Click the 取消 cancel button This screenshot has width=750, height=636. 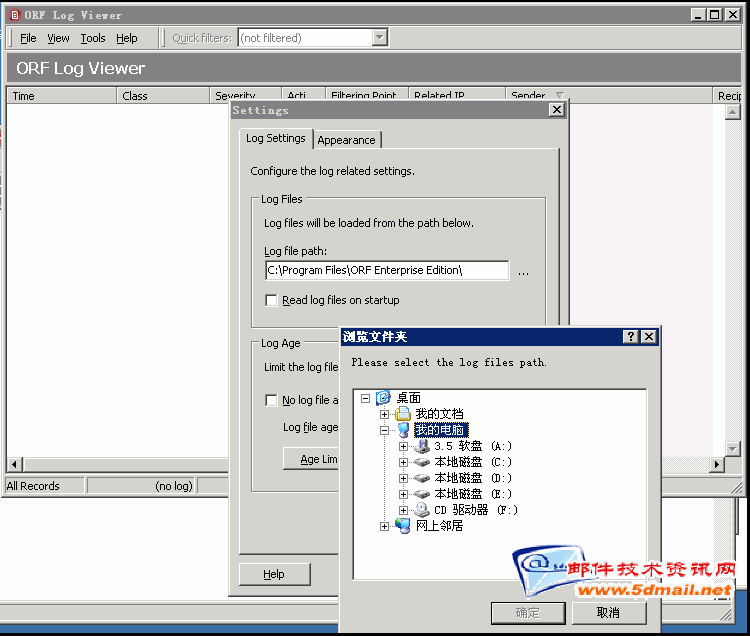[x=608, y=613]
